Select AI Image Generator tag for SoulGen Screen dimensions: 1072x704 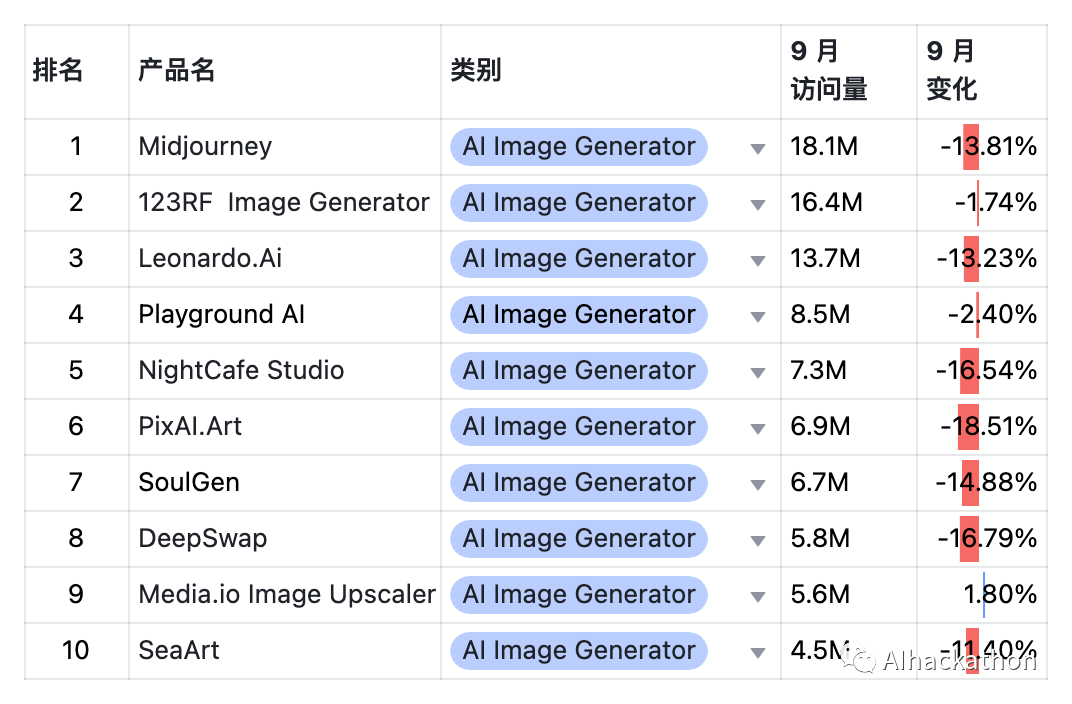pos(578,483)
